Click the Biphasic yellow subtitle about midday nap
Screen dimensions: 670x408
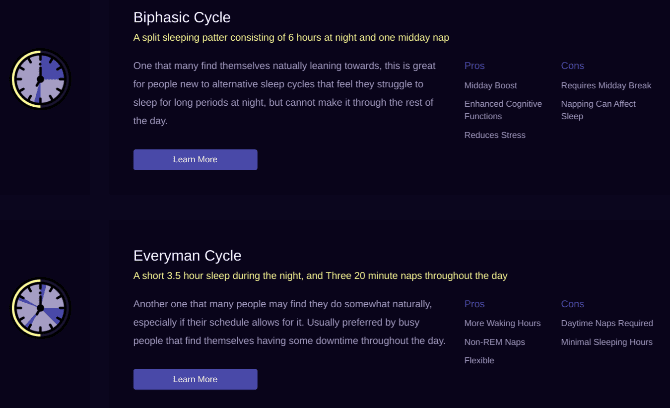click(x=291, y=38)
